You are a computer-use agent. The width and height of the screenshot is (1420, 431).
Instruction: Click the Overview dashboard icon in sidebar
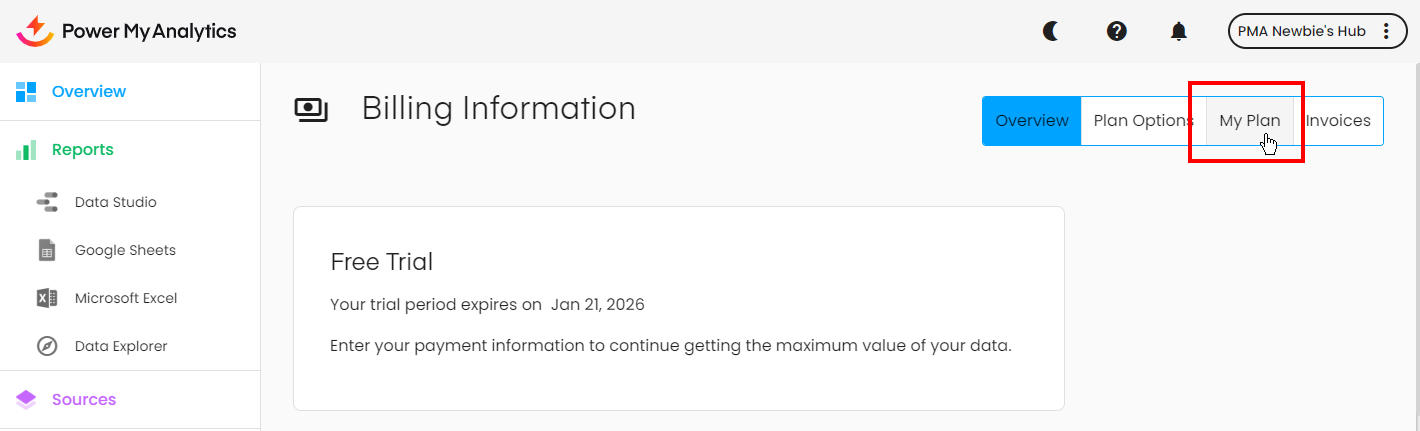coord(26,92)
